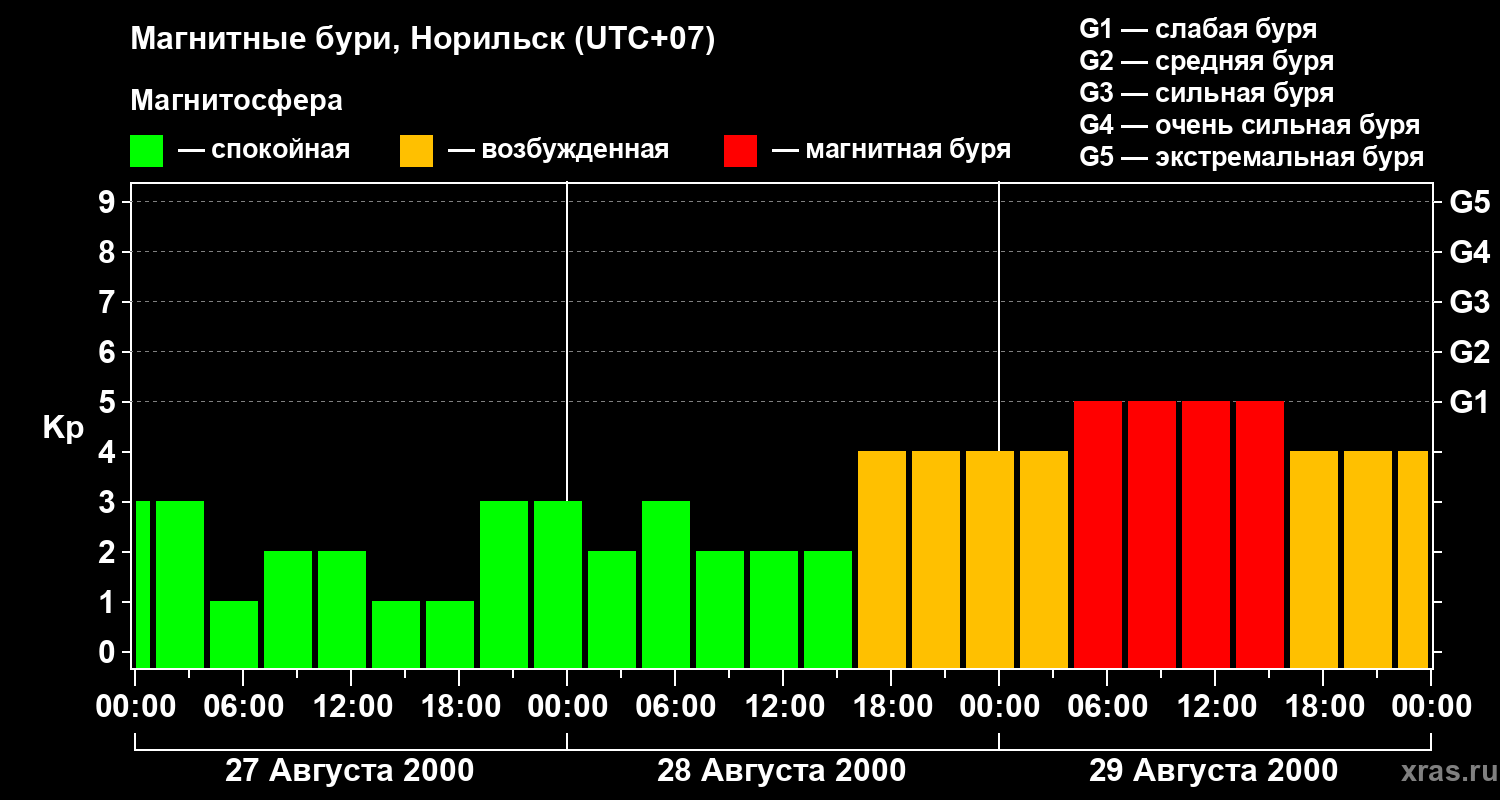Click the 'G3 — сильная буря' legend line
Screen dimensions: 1500x800
pyautogui.click(x=1207, y=93)
